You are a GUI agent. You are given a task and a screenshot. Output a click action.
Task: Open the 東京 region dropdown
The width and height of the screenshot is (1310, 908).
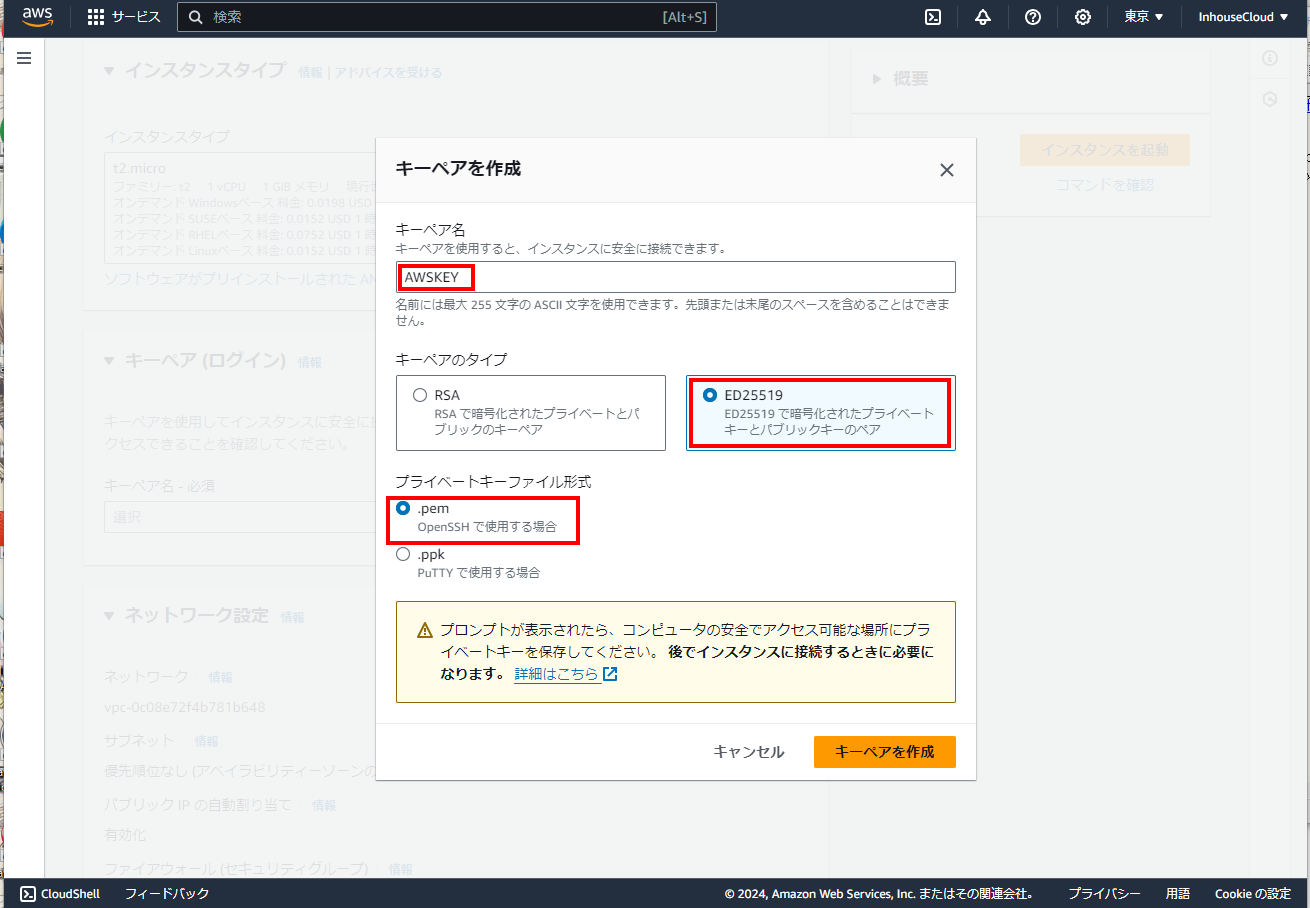tap(1144, 17)
